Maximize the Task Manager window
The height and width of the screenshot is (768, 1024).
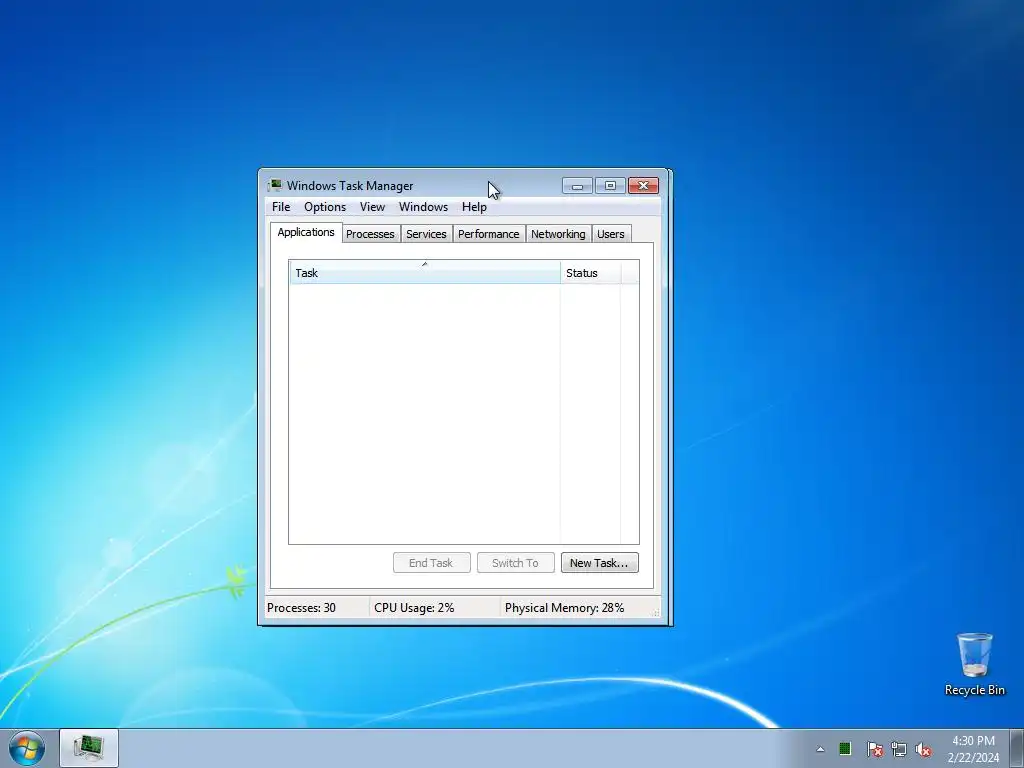click(x=610, y=186)
